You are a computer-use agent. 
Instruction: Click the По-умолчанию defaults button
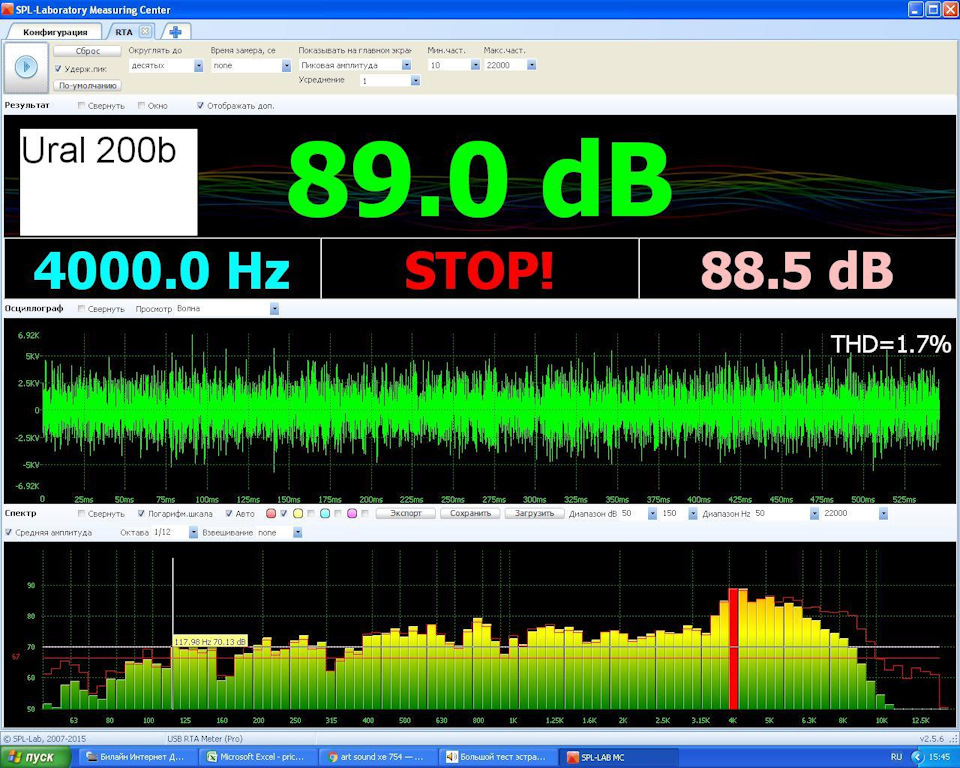click(x=88, y=86)
